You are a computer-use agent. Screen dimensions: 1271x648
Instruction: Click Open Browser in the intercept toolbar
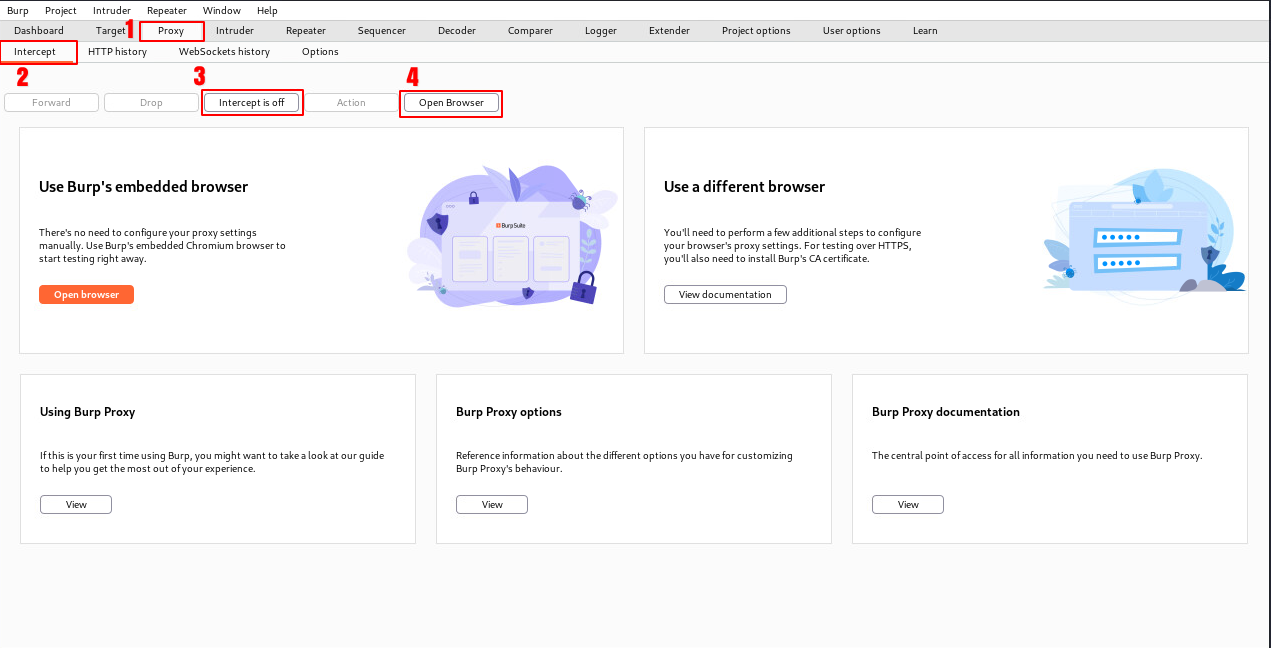tap(451, 103)
